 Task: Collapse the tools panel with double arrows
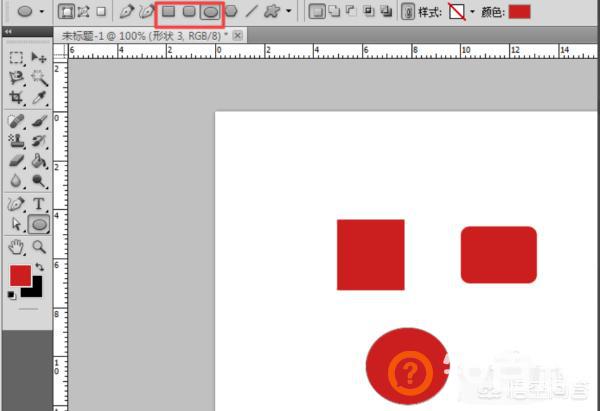[x=8, y=32]
